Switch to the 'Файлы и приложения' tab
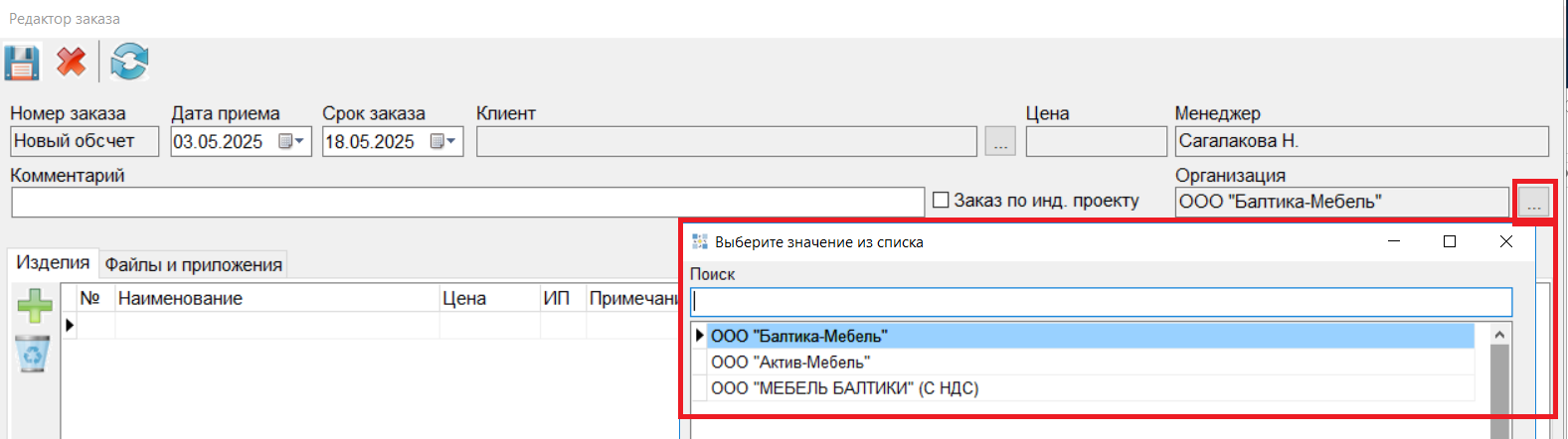The height and width of the screenshot is (439, 1568). tap(194, 265)
